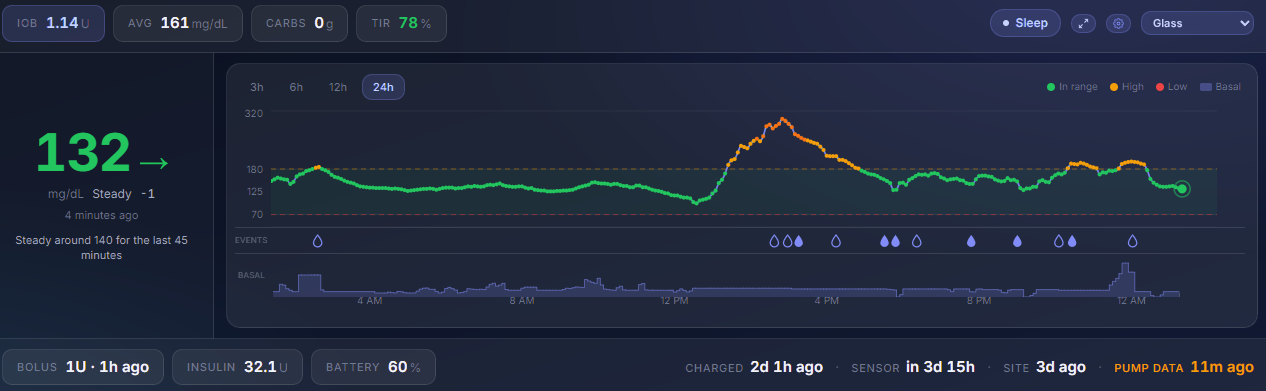Click the 70 y-axis label
Viewport: 1266px width, 391px height.
pos(257,214)
